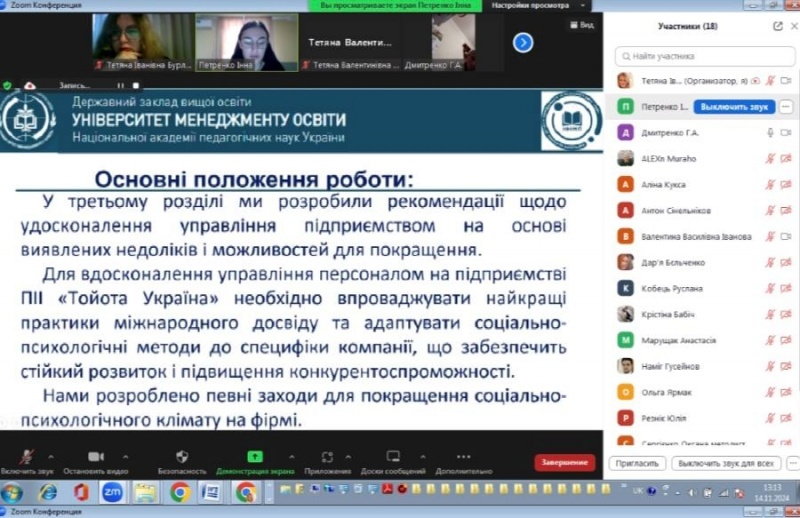Toggle camera icon for Дмитренко Г.А.
Screen dimensions: 800x518
[x=786, y=133]
